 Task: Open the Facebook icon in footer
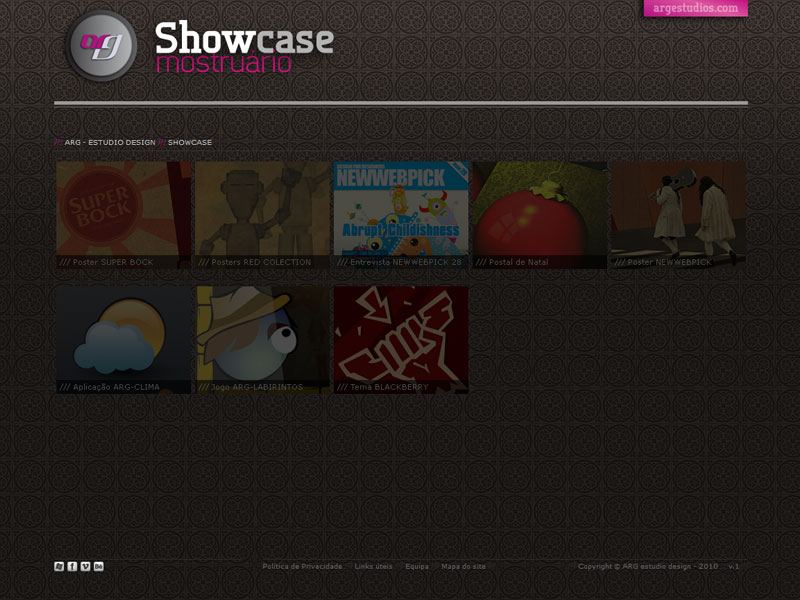72,566
